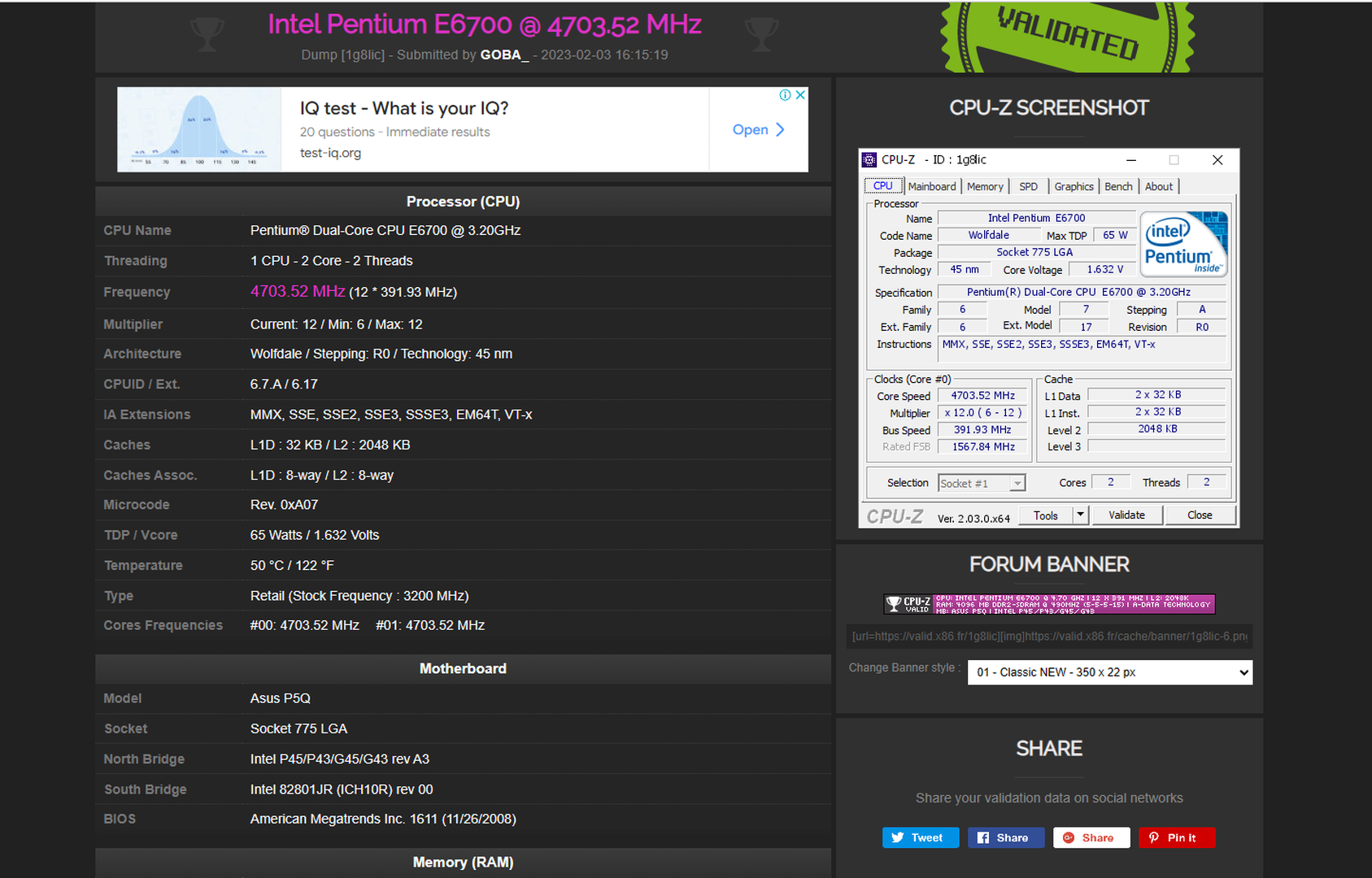
Task: Expand the Tools dropdown arrow
Action: pos(1080,515)
